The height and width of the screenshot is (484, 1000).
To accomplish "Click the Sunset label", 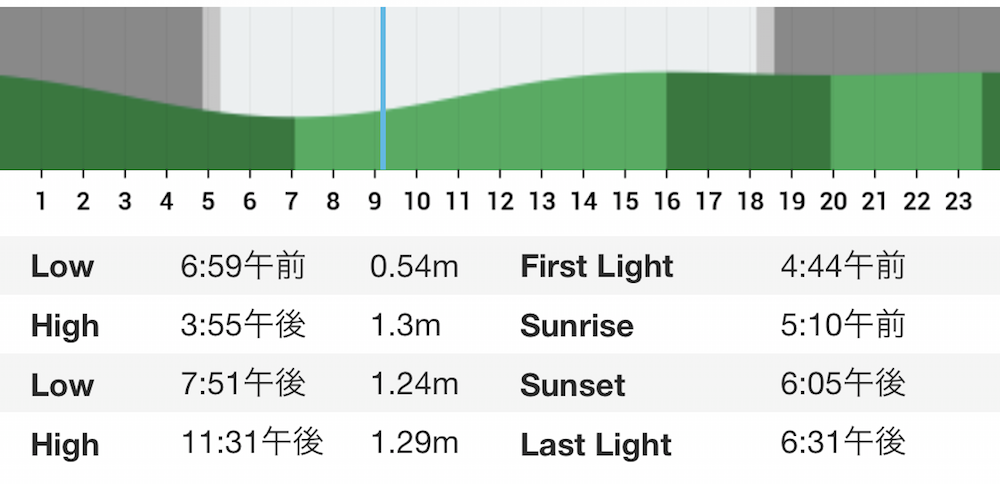I will tap(573, 385).
